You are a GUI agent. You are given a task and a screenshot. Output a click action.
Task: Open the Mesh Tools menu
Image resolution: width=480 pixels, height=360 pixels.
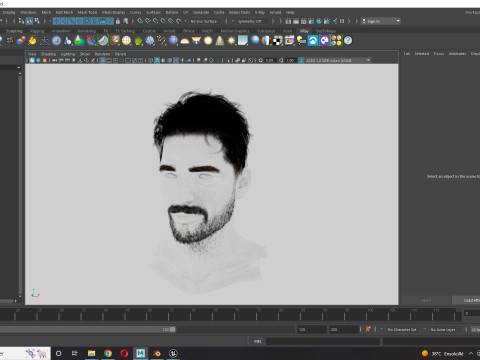pyautogui.click(x=87, y=12)
